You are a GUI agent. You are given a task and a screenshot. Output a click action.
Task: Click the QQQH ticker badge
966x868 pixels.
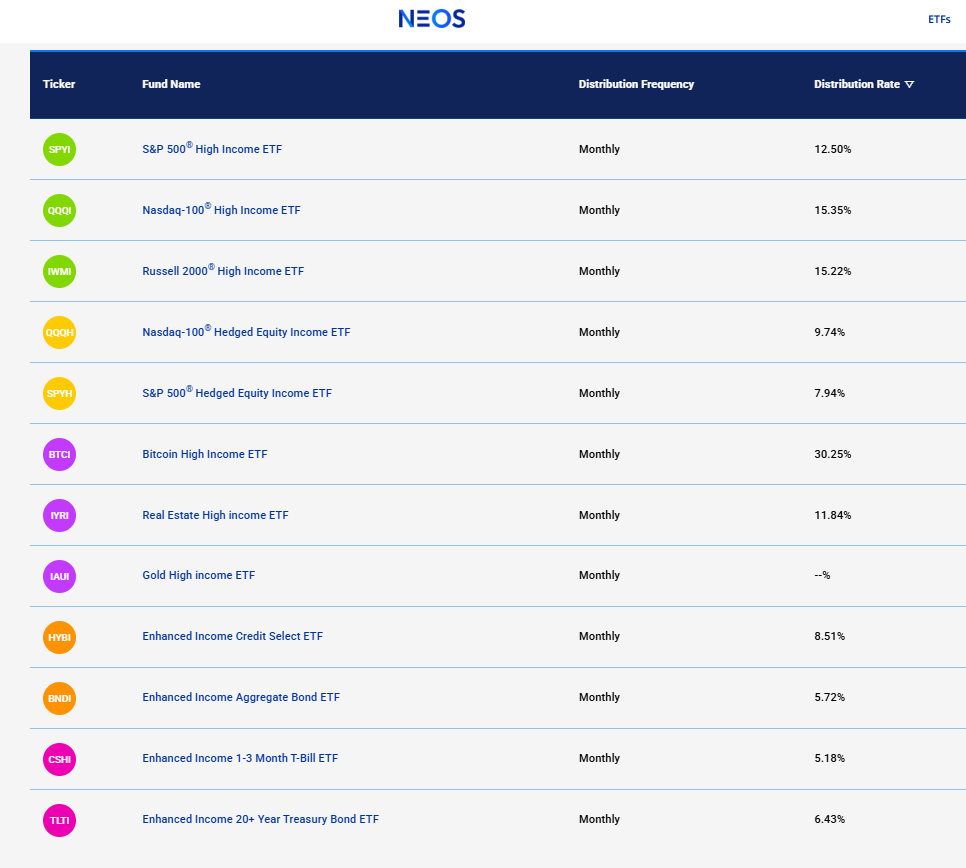coord(59,332)
